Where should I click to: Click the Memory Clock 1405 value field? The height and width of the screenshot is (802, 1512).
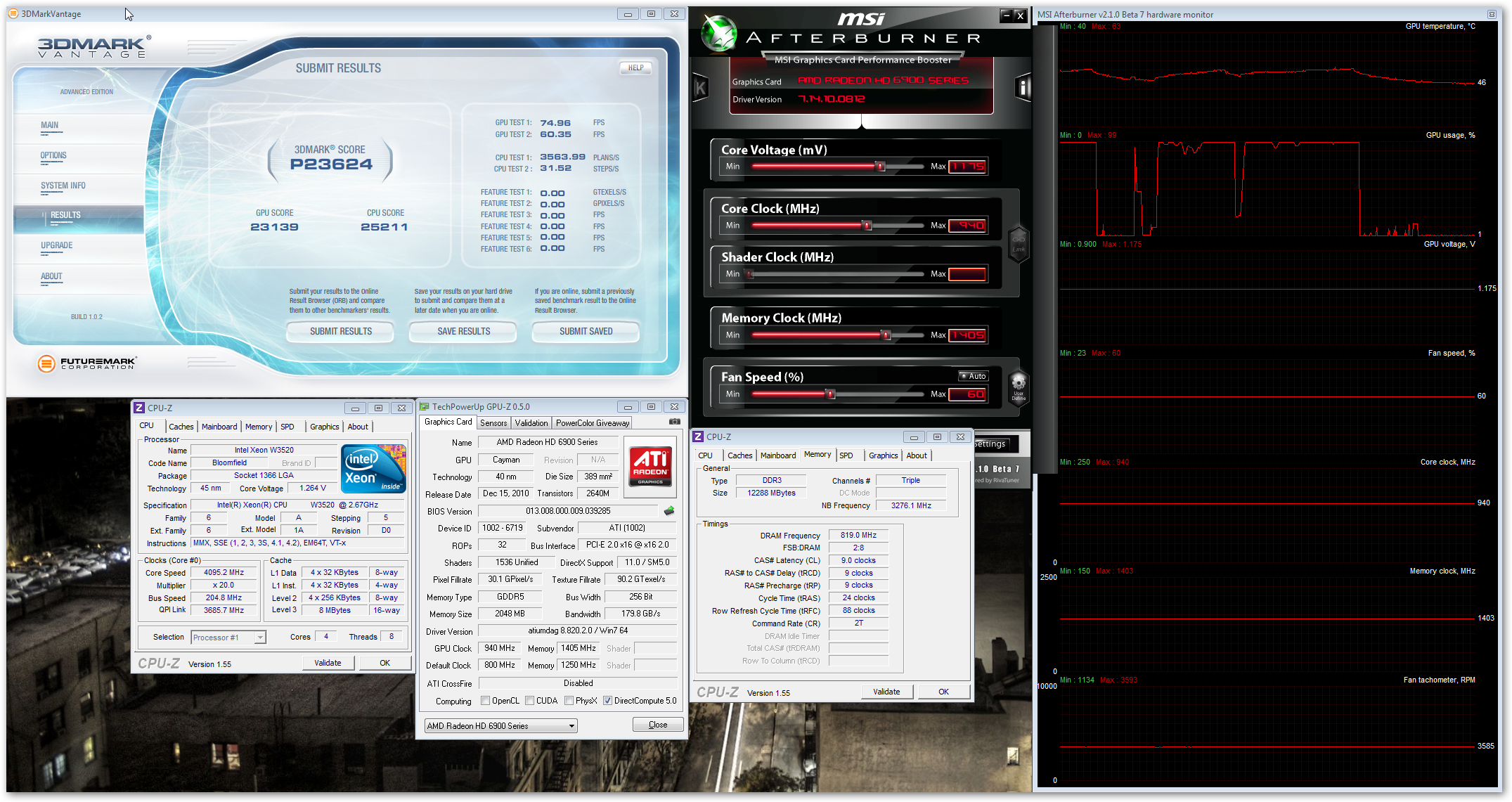click(x=967, y=335)
